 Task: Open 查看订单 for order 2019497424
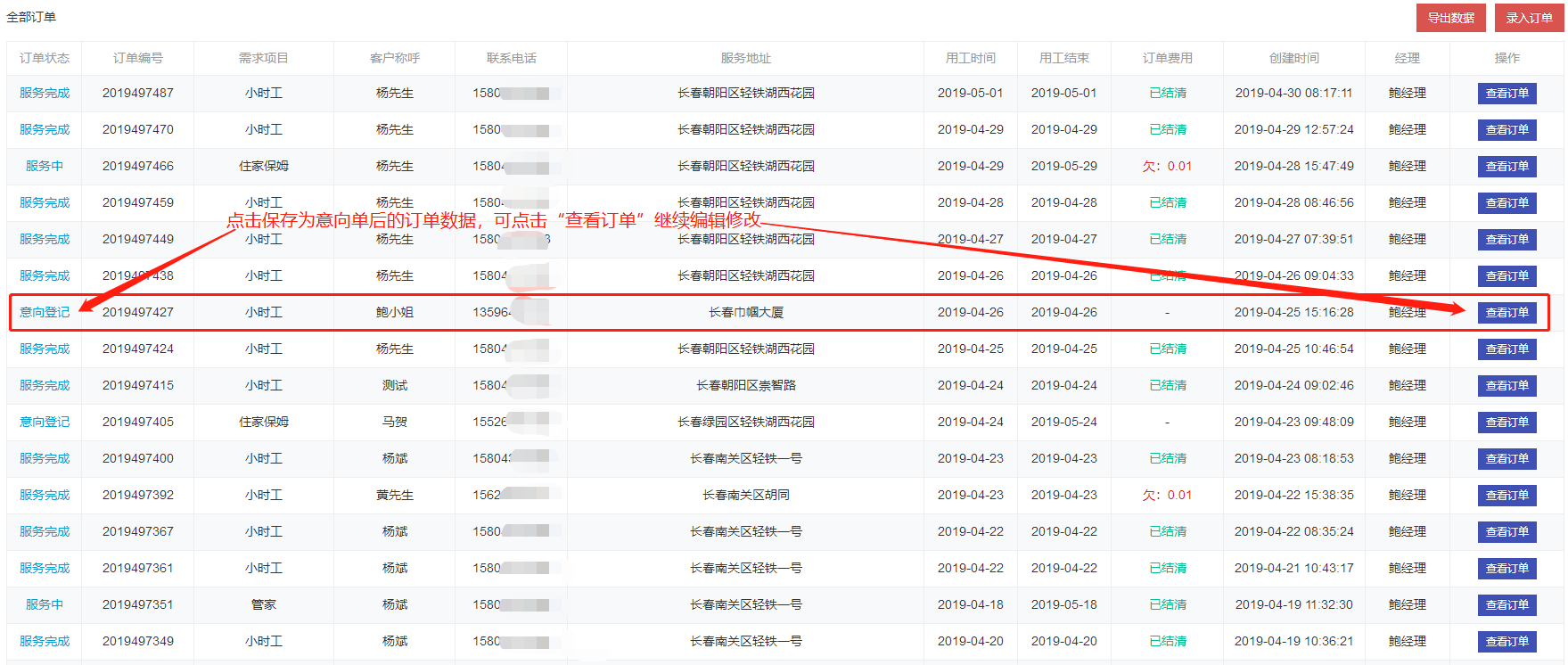(1506, 349)
